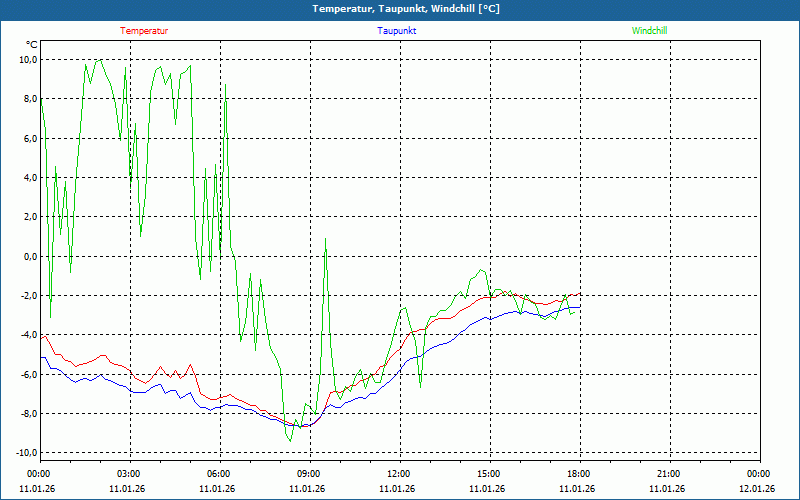Select the blue Taupunkt legend label
The width and height of the screenshot is (800, 500).
(397, 31)
